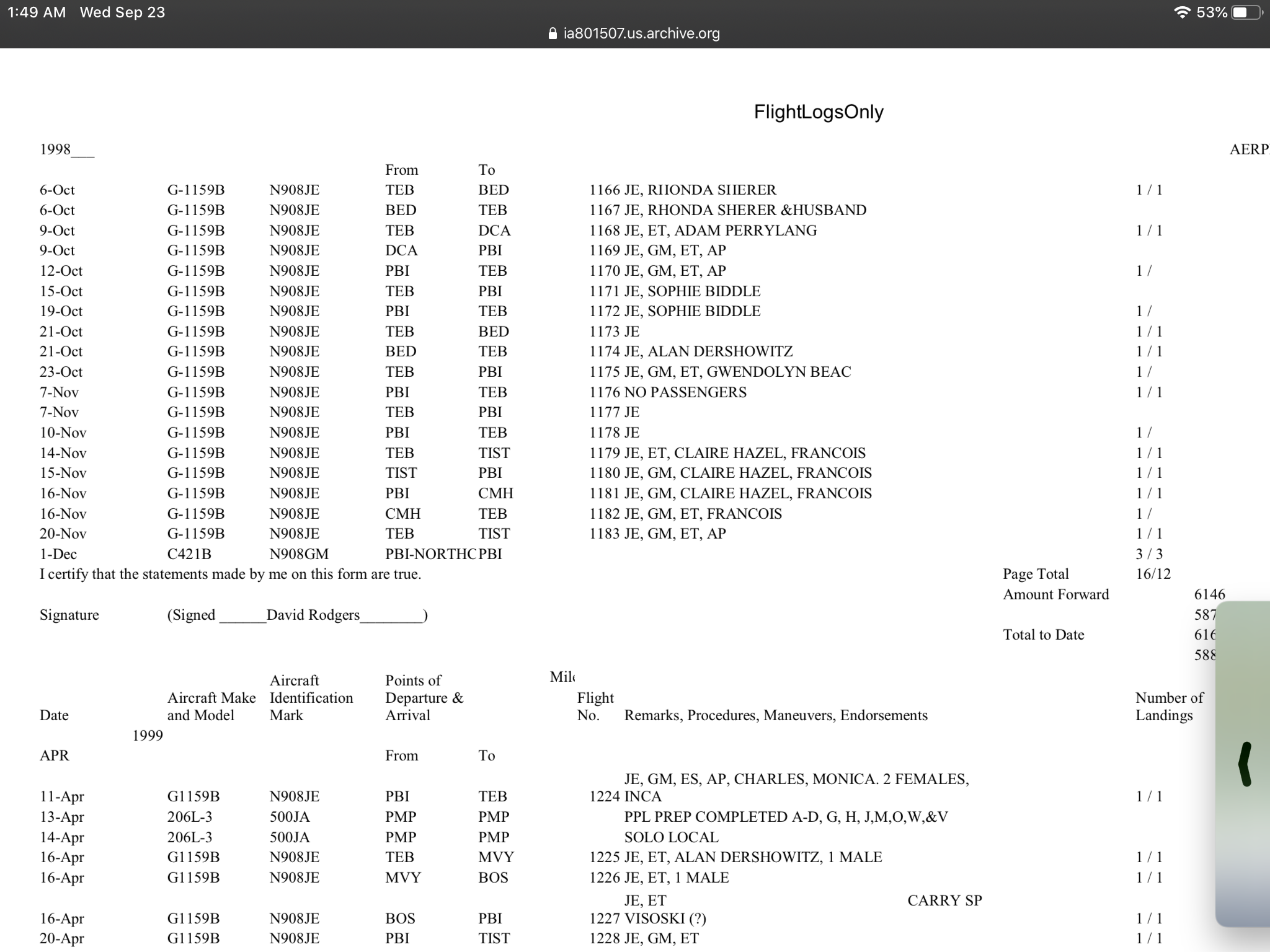Select the PBI-NORTHC departure cell
The height and width of the screenshot is (952, 1270).
coord(431,554)
